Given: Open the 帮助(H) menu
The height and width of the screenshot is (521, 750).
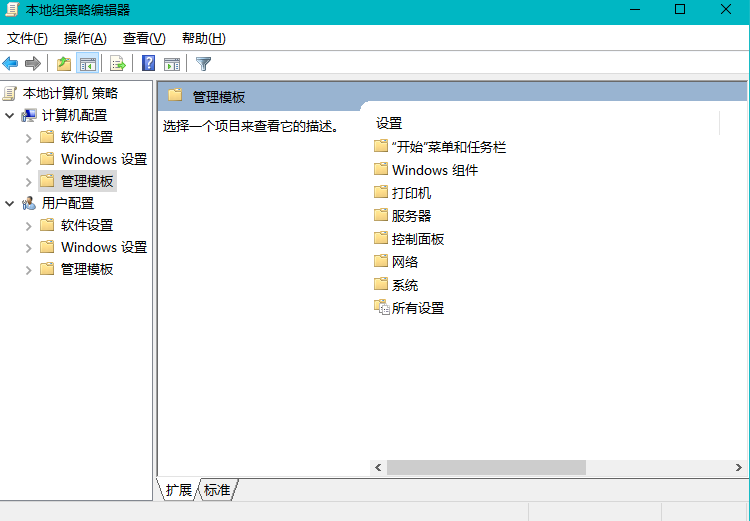Looking at the screenshot, I should click(x=204, y=38).
